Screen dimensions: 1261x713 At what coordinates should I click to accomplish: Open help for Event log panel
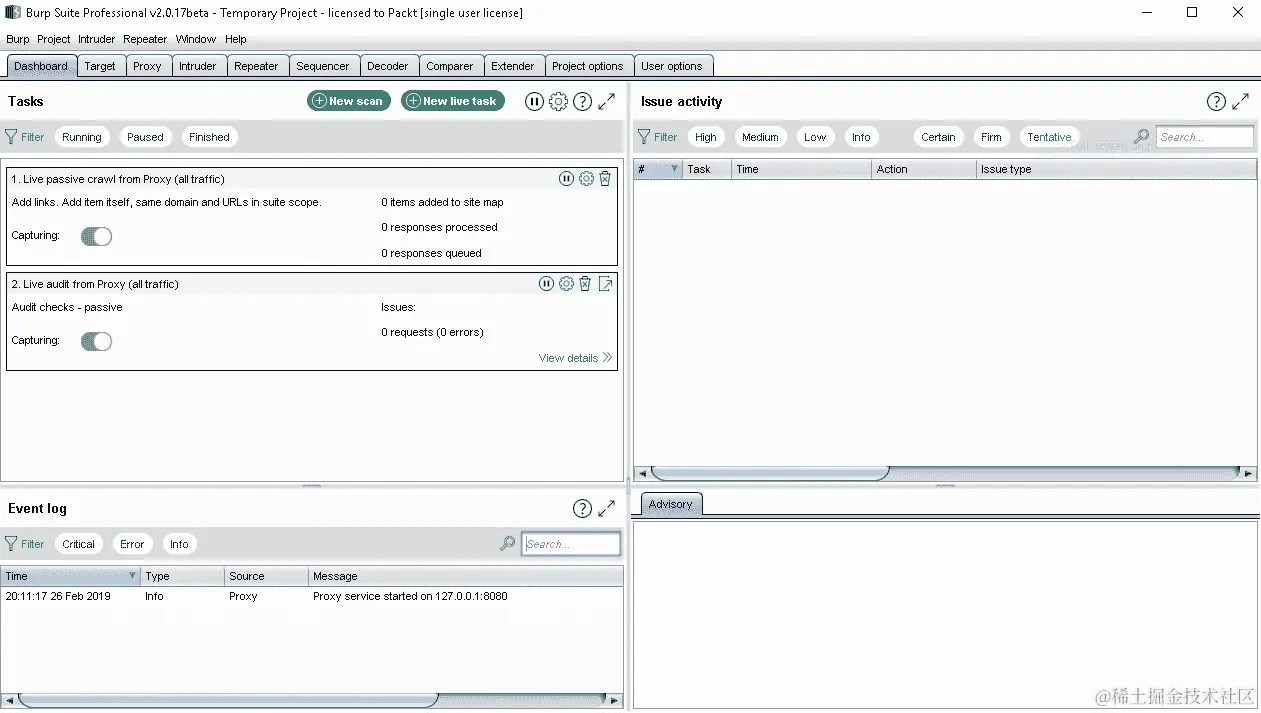582,509
